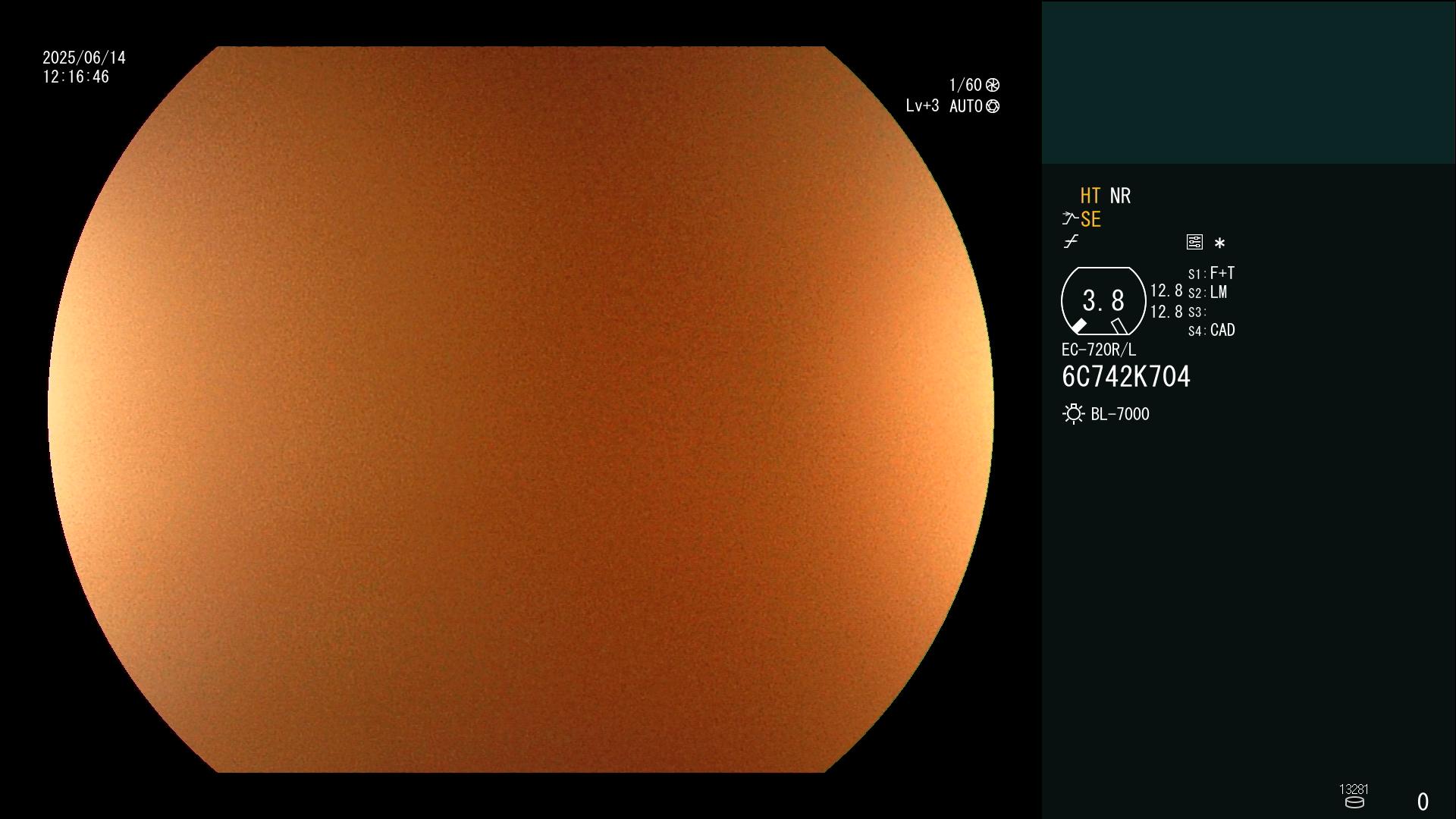
Task: Click the orange endoscope live image
Action: click(521, 409)
